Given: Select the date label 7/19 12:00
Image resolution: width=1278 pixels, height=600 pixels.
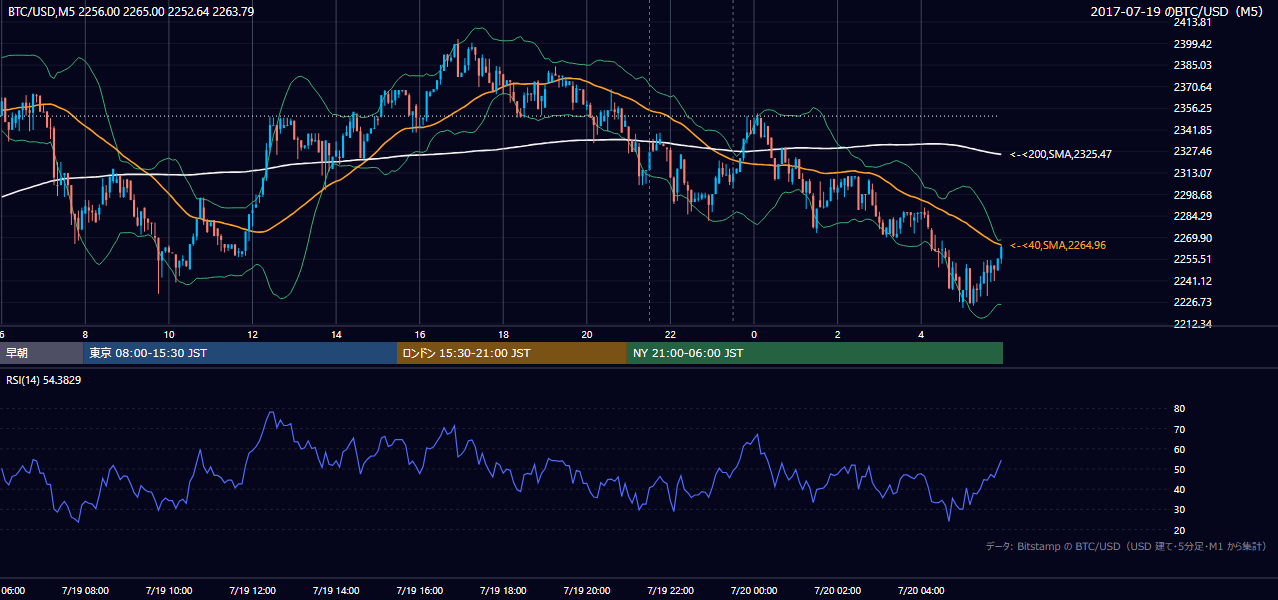Looking at the screenshot, I should pos(252,591).
